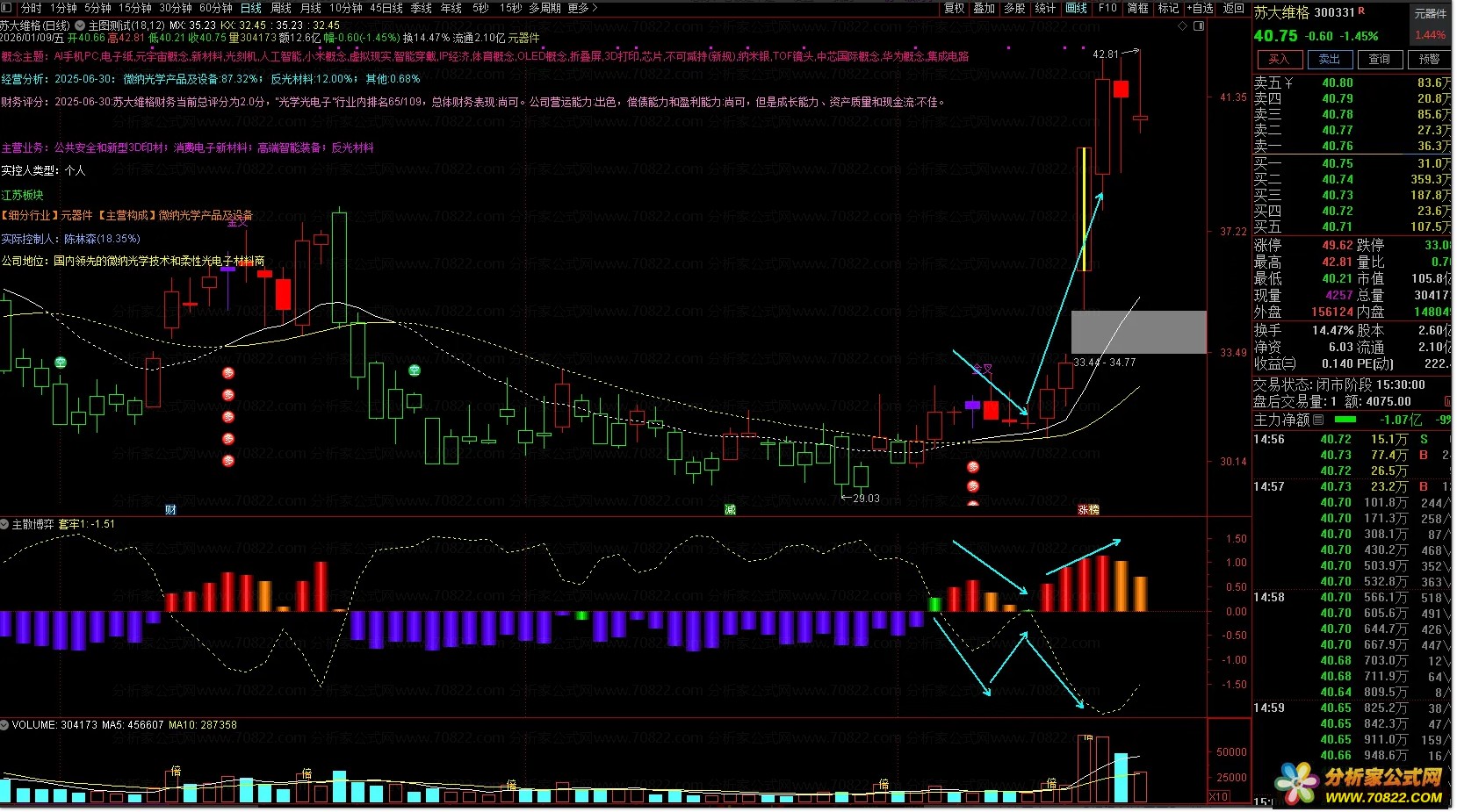
Task: Select the 年线 yearly period
Action: click(x=451, y=8)
